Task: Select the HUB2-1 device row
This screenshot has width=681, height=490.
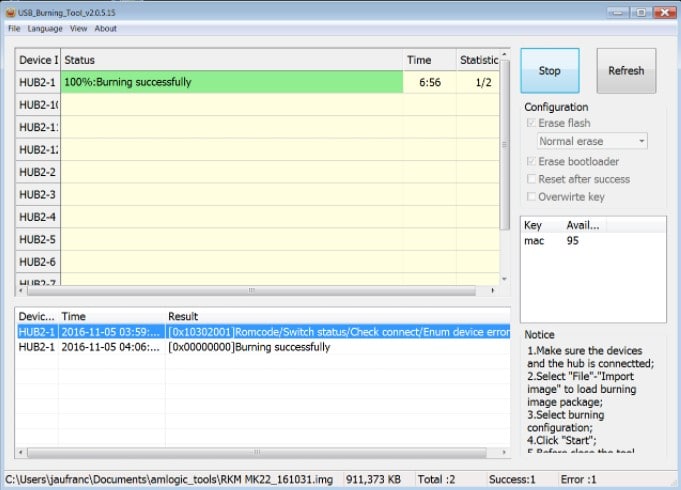Action: tap(257, 82)
